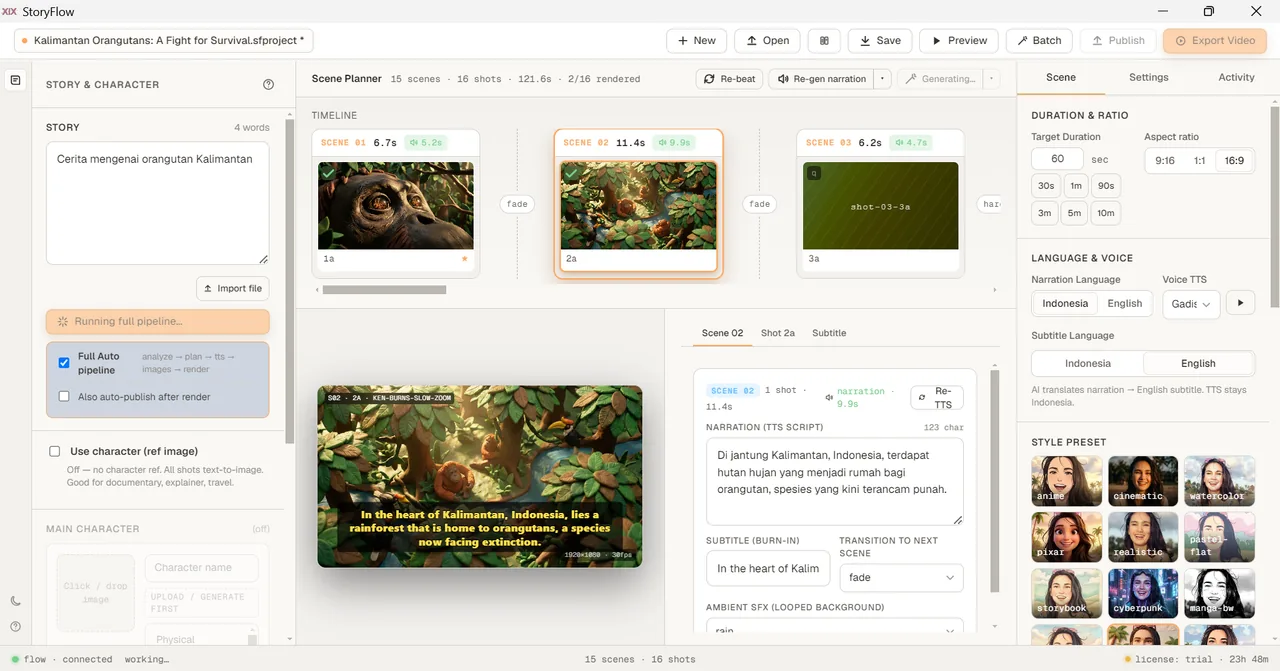Click the fade transition between scenes 01 and 02
The height and width of the screenshot is (671, 1280).
tap(517, 204)
